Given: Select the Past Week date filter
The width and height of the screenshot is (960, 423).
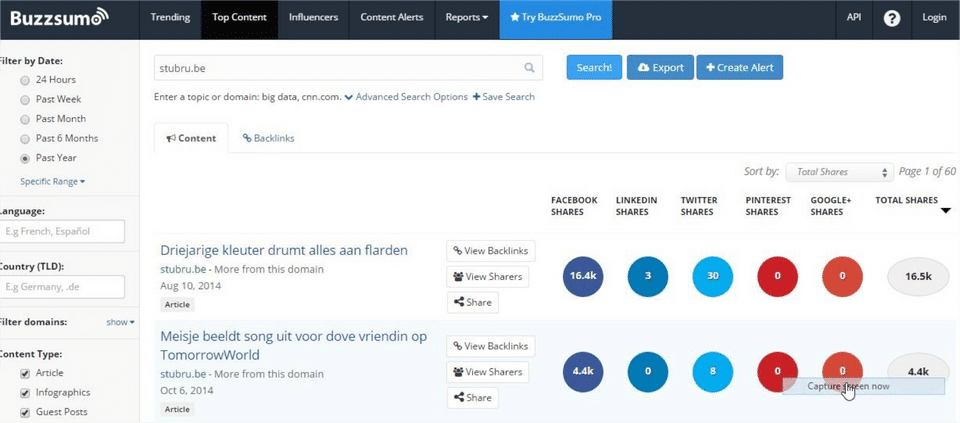Looking at the screenshot, I should coord(25,100).
